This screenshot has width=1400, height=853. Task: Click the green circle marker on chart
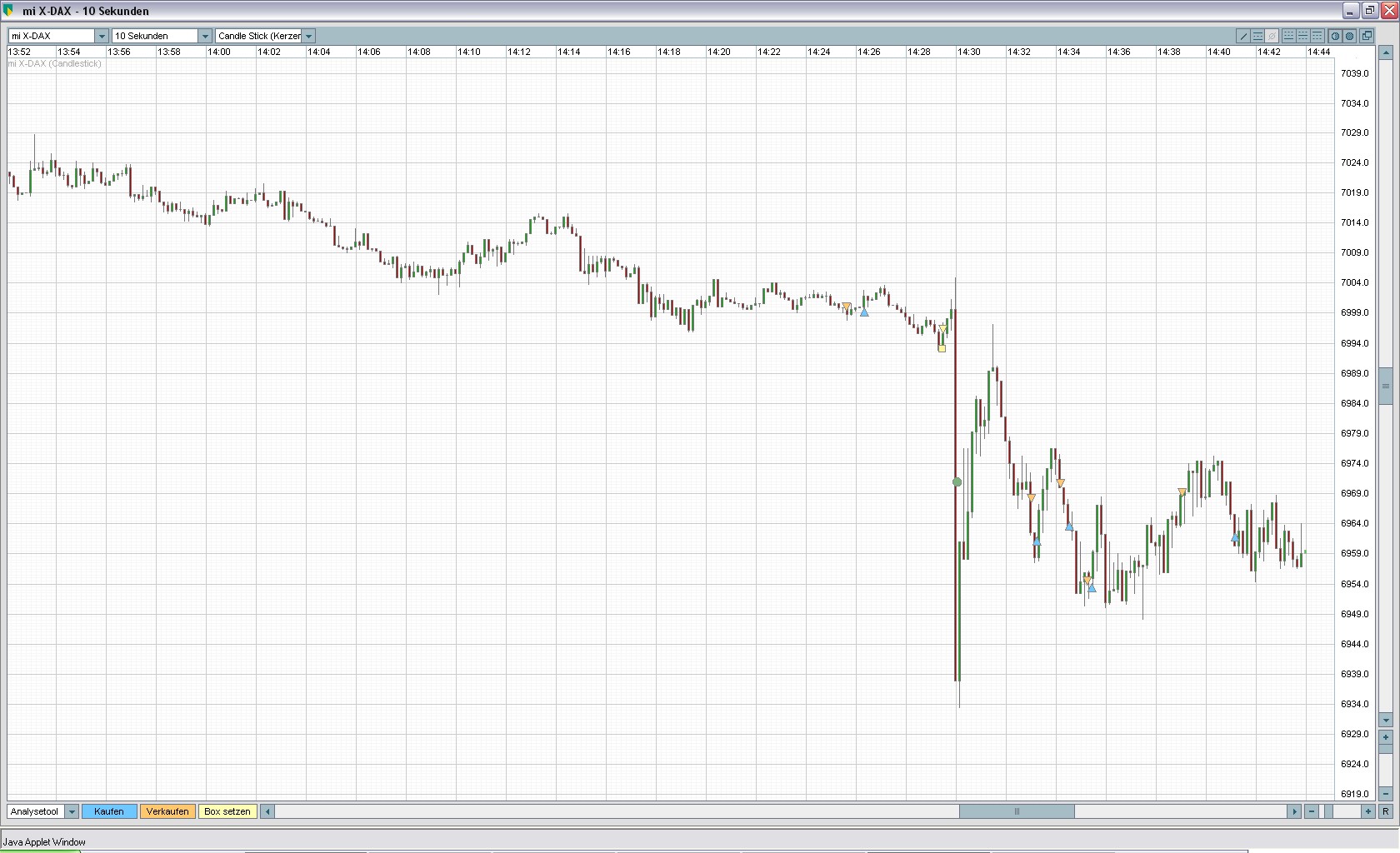click(x=957, y=481)
